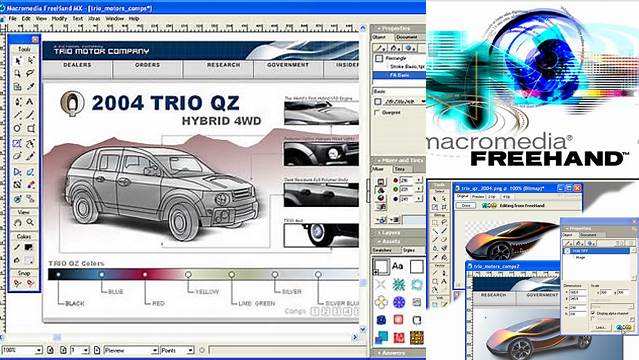The height and width of the screenshot is (360, 639).
Task: Select the Eyedropper tool in the Tools panel
Action: [x=31, y=86]
